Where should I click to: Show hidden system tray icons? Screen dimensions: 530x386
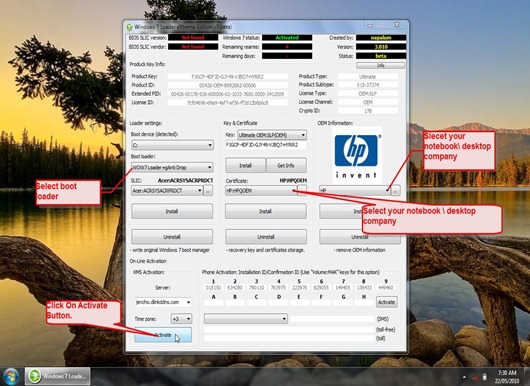tap(464, 377)
